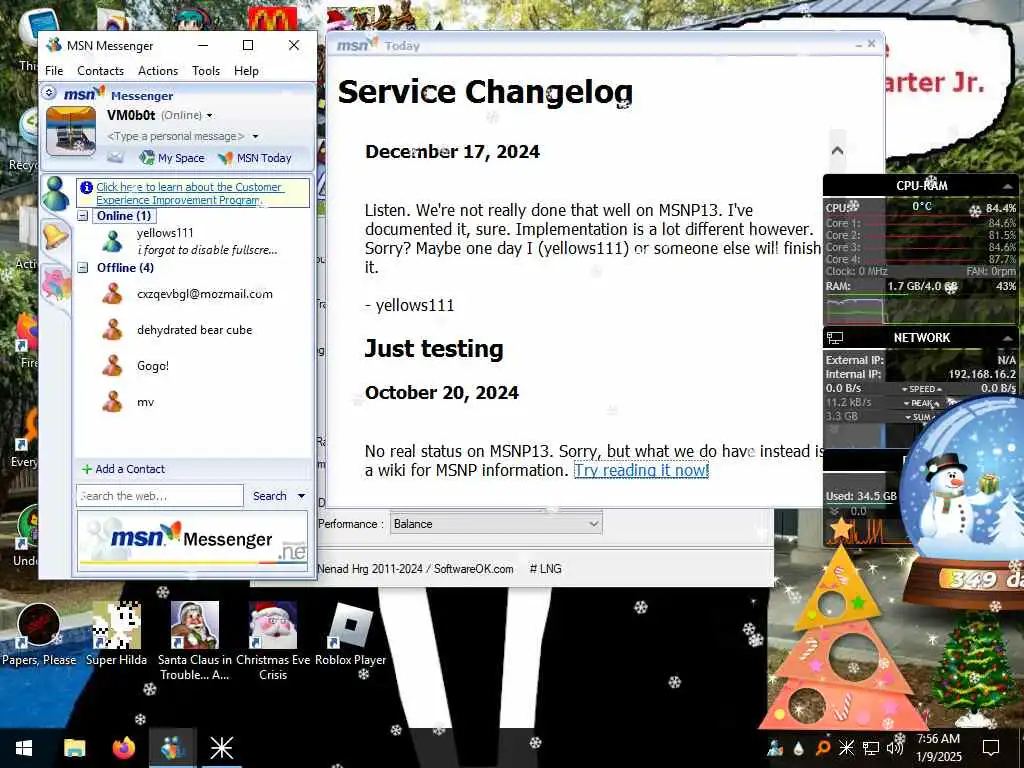Click the scroll up arrow in changelog
The image size is (1024, 768).
coord(837,150)
